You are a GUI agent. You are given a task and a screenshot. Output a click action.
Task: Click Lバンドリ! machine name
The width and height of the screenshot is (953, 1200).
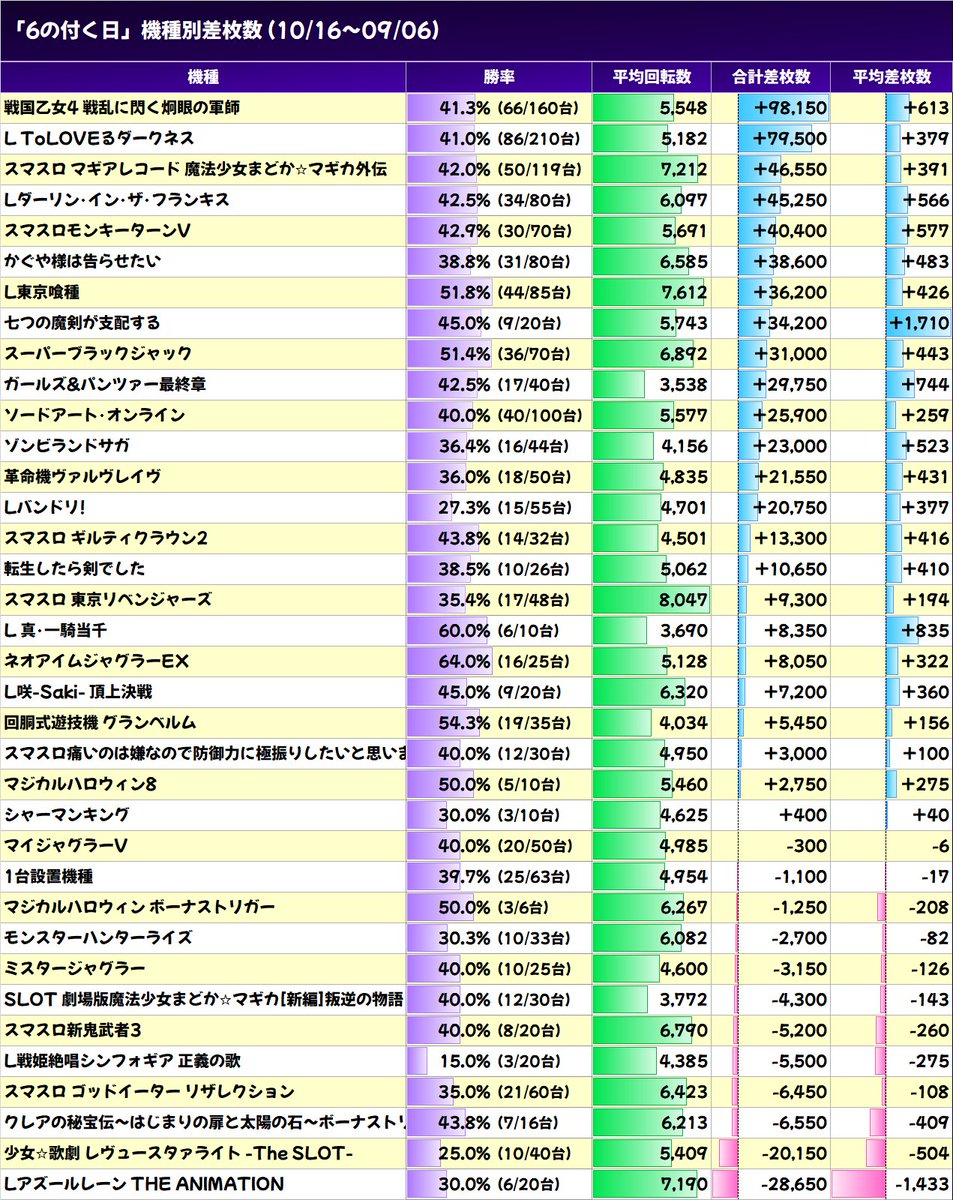44,507
